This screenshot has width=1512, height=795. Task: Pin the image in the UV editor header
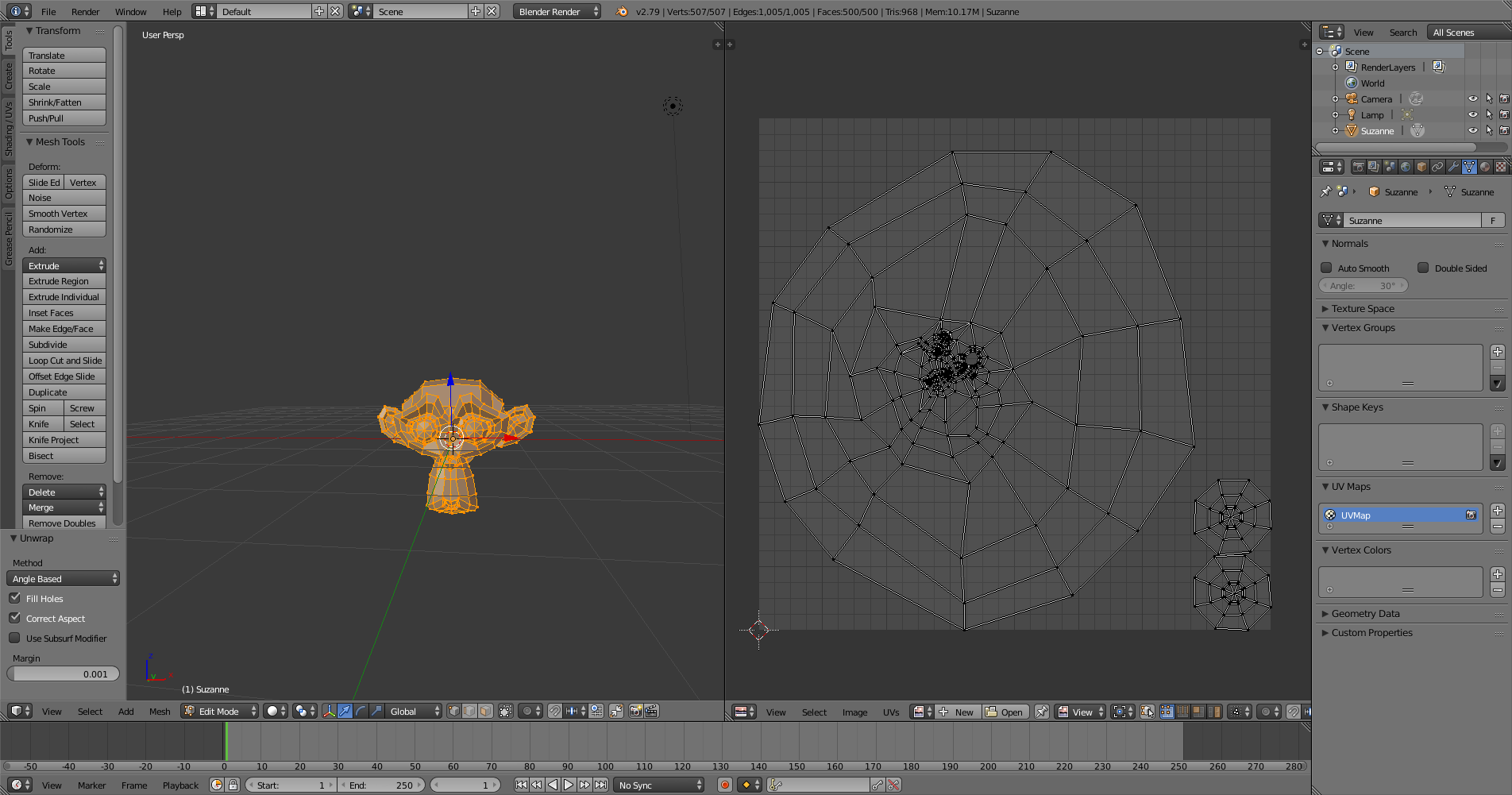[1042, 712]
